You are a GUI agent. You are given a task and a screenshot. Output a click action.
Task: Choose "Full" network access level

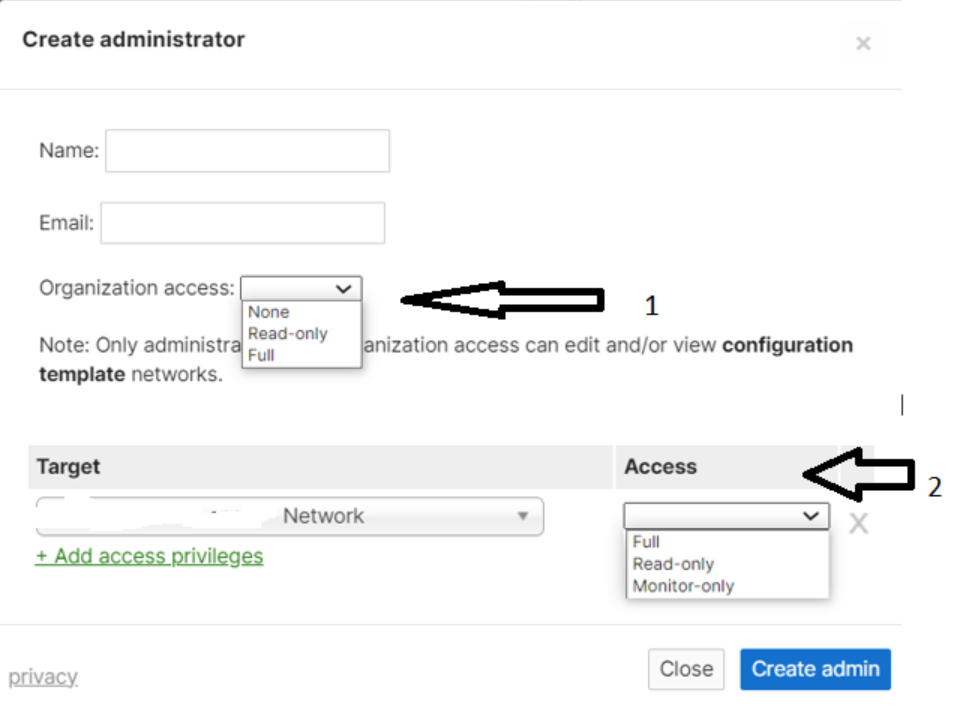point(646,541)
